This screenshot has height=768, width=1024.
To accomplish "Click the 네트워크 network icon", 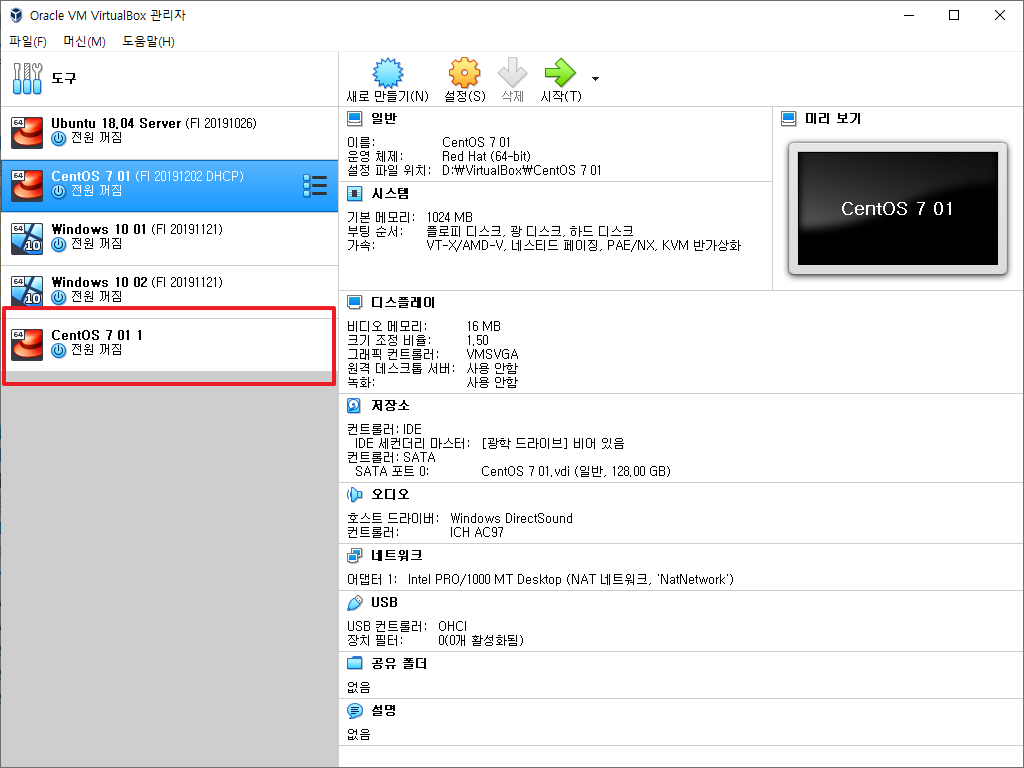I will click(354, 556).
